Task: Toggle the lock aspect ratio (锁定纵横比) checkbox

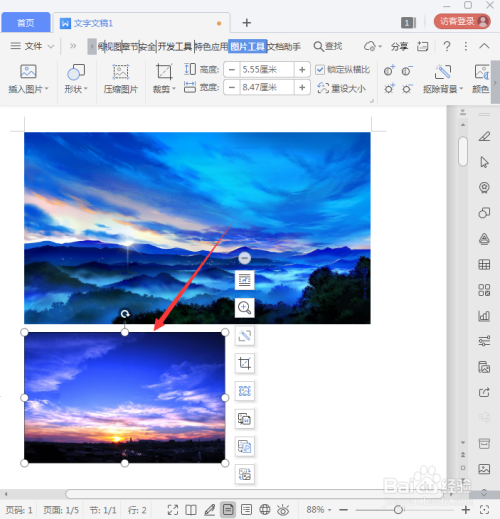Action: [320, 70]
